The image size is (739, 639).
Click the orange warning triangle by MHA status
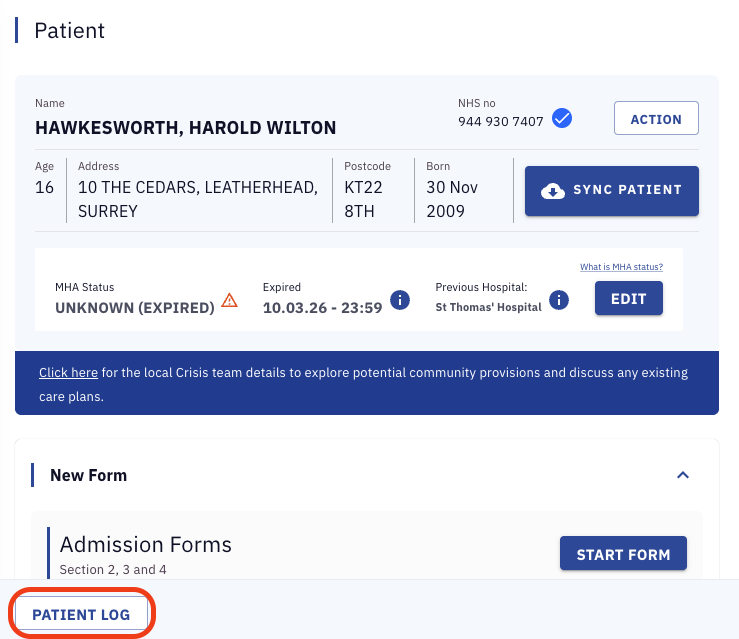230,300
